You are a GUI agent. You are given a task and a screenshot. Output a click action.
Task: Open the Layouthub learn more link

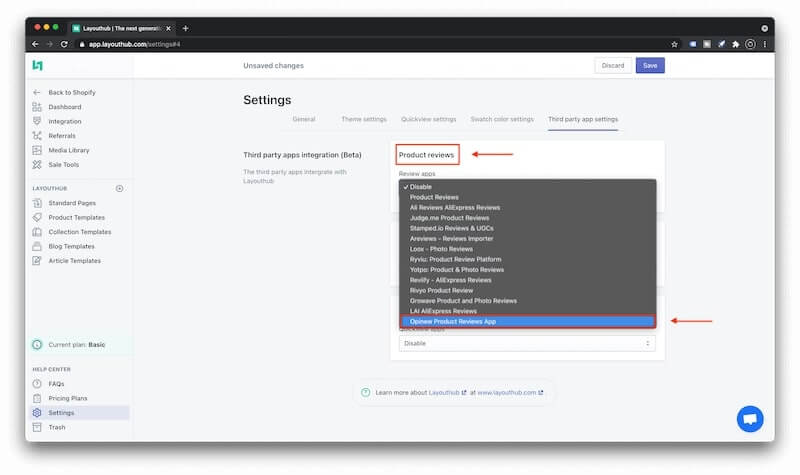coord(447,392)
